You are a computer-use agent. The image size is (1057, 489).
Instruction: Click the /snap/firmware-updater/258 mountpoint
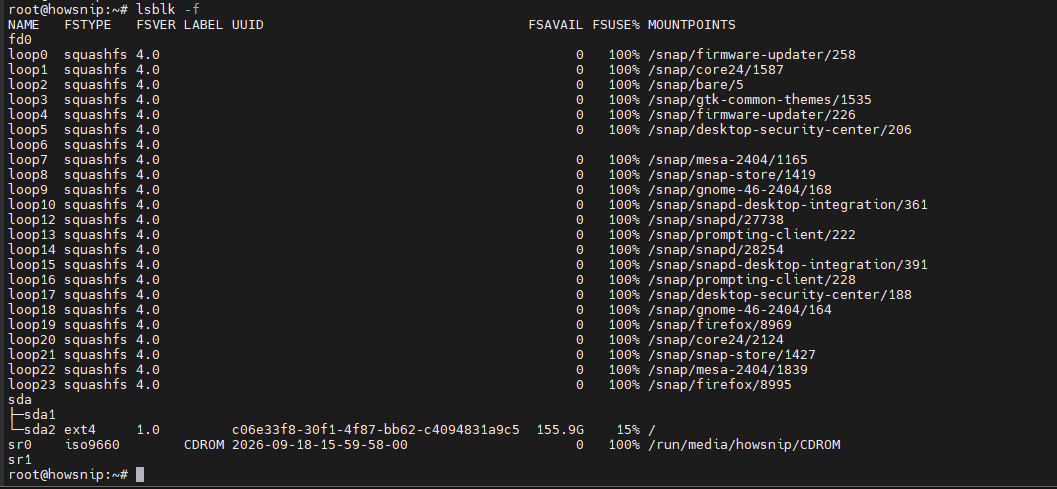tap(752, 55)
